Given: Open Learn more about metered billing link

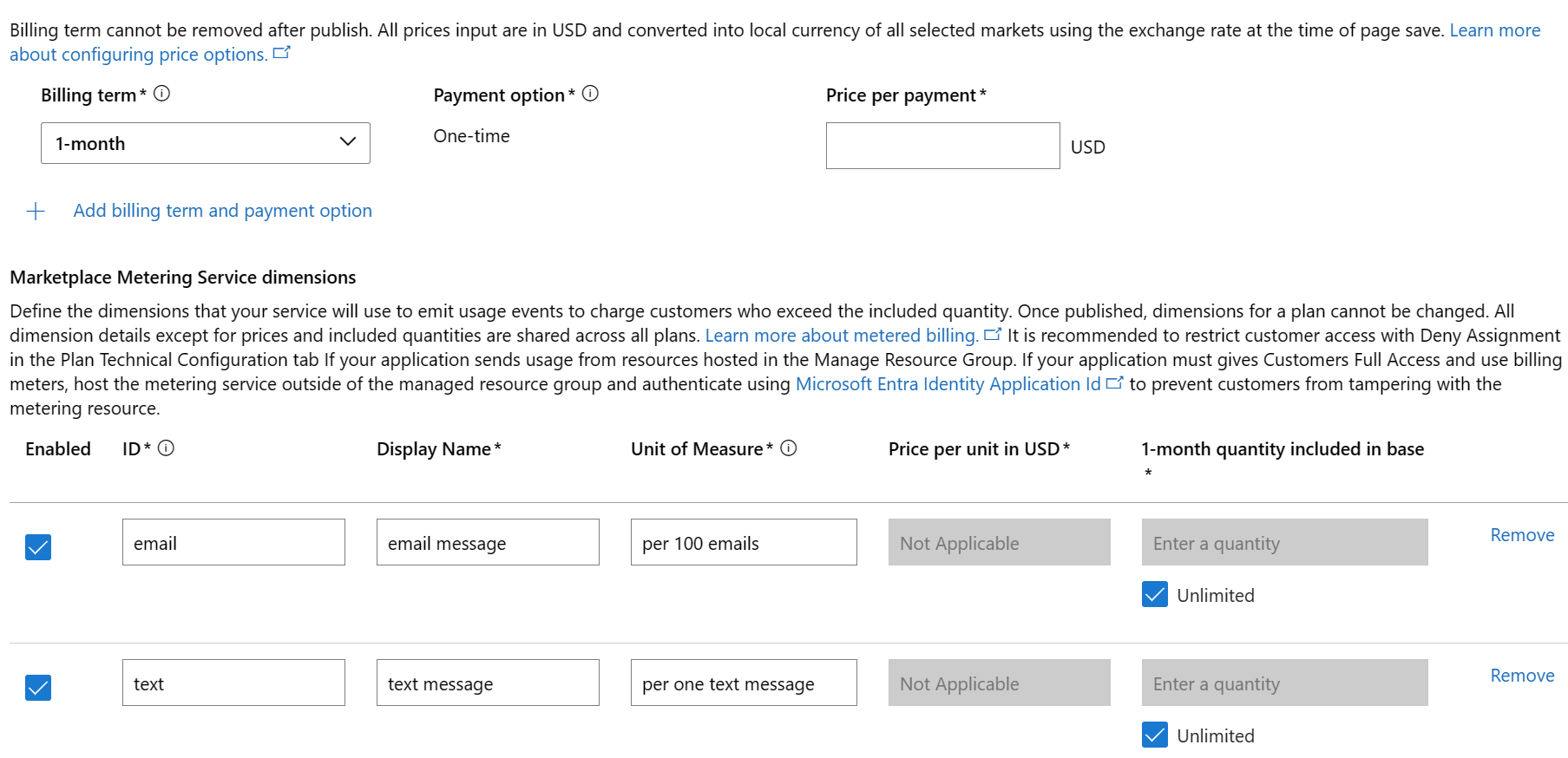Looking at the screenshot, I should click(841, 336).
